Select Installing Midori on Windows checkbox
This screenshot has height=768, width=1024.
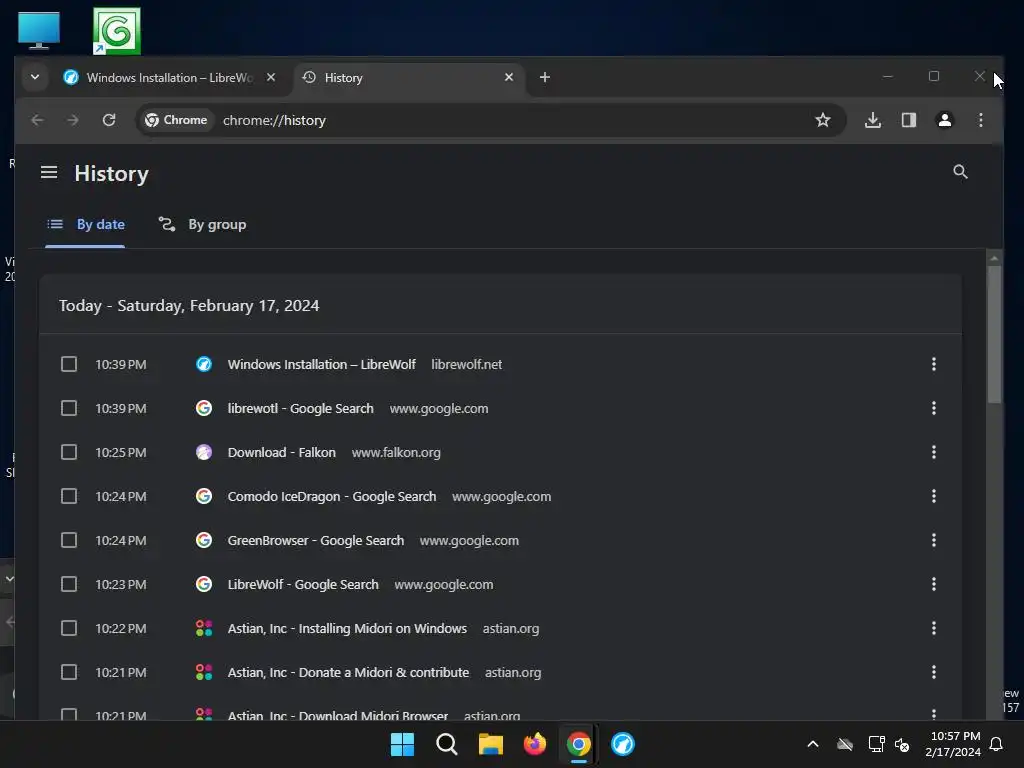pos(69,628)
